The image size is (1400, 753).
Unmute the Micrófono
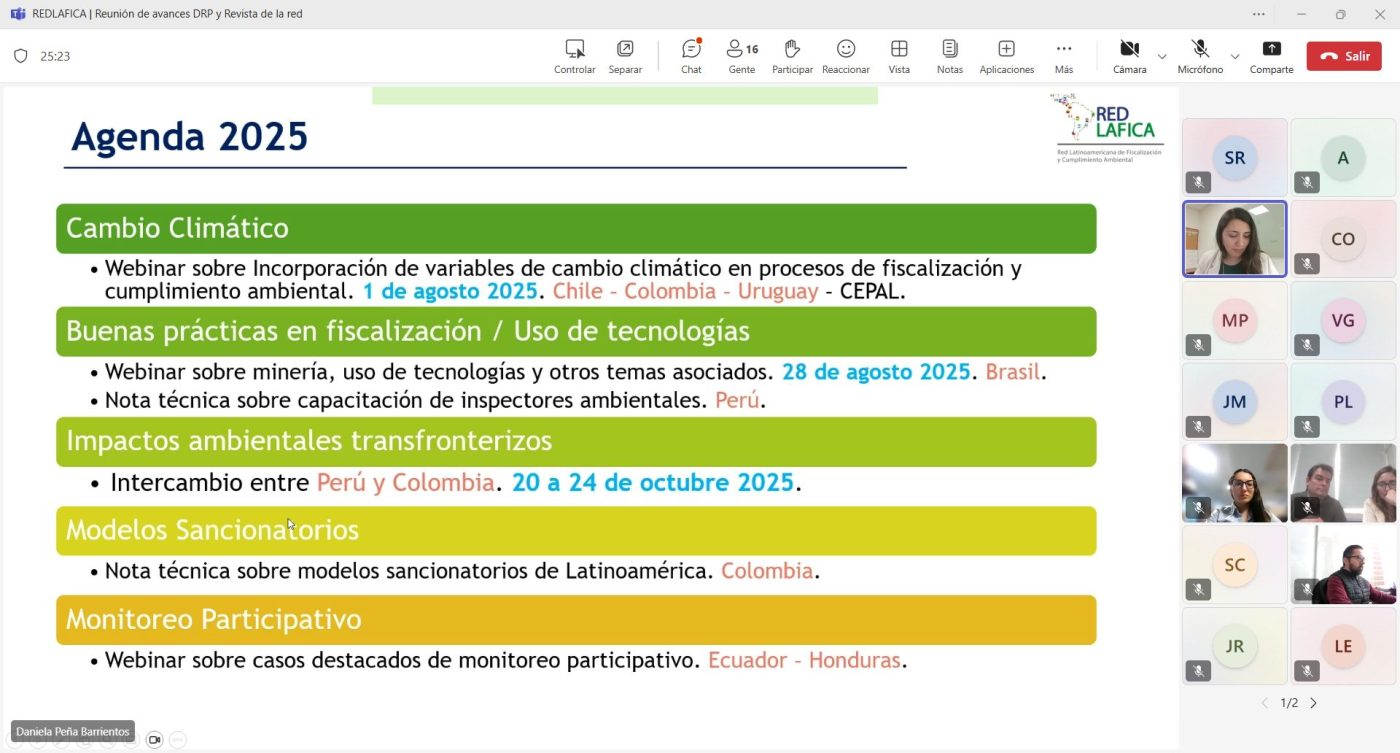1200,56
